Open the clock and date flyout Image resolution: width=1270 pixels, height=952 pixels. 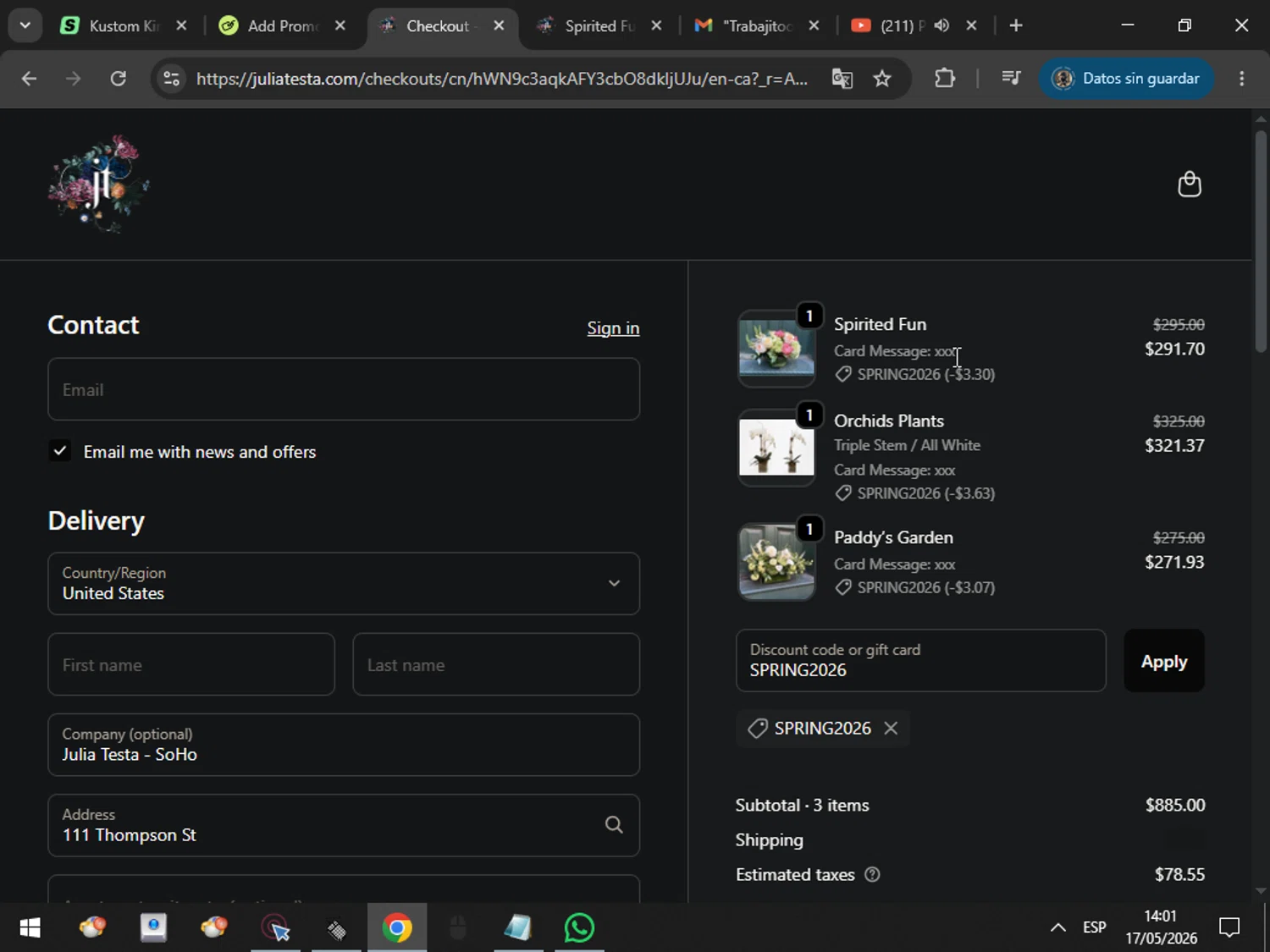click(1161, 927)
